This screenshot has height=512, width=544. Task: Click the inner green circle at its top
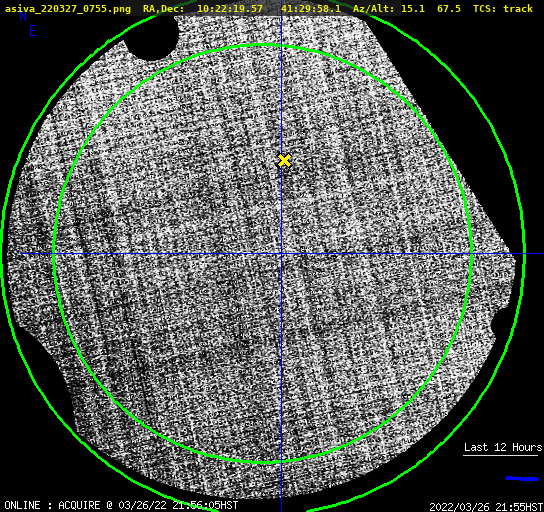point(262,45)
